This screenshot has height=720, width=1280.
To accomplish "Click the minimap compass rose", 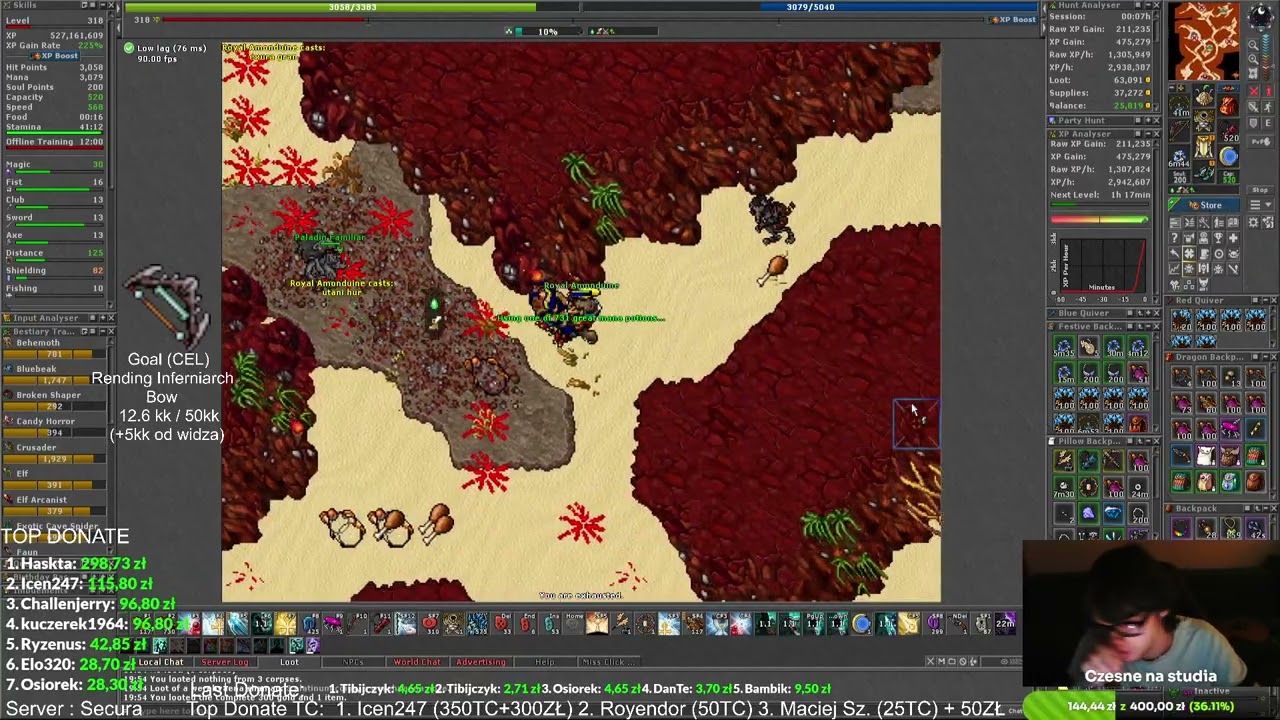I will tap(1261, 16).
